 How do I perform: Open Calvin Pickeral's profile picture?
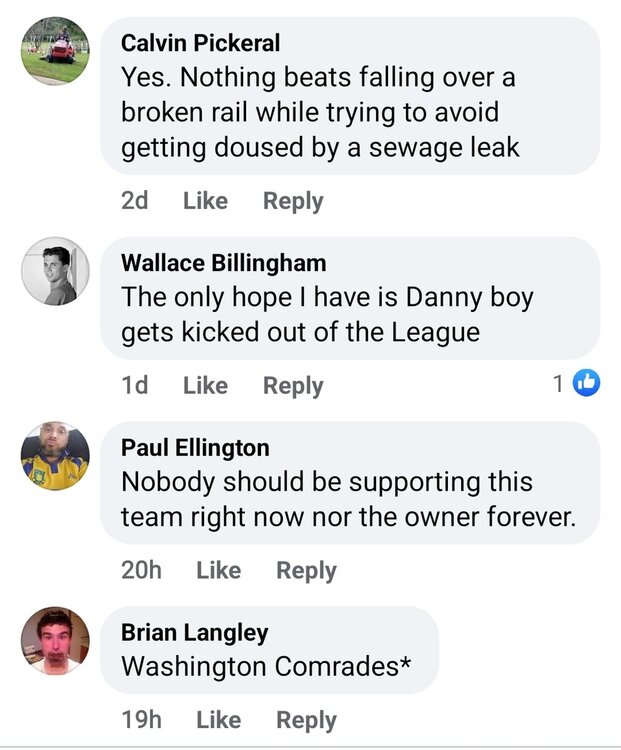pos(56,53)
